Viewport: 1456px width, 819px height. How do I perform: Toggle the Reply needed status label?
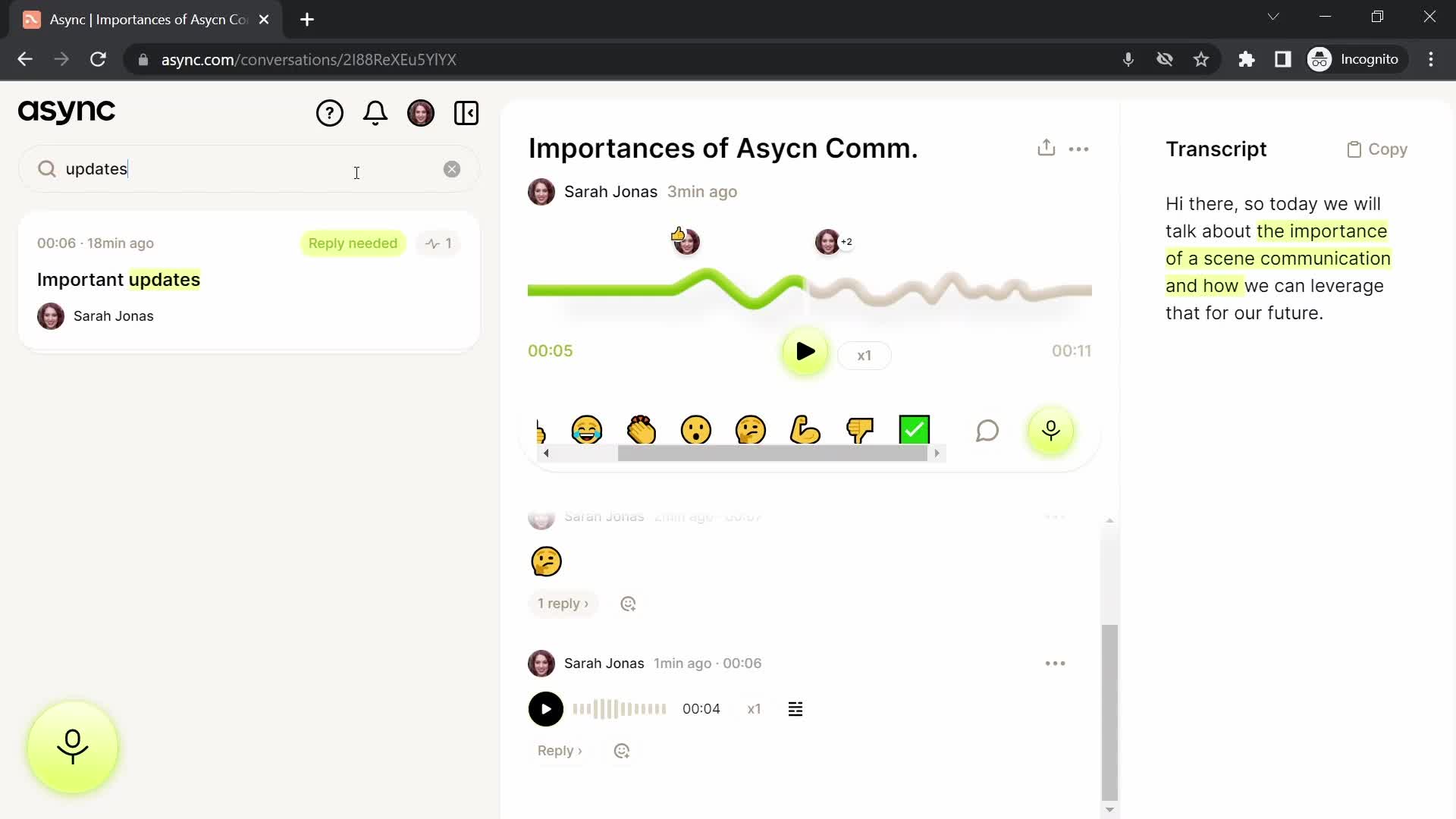(352, 242)
